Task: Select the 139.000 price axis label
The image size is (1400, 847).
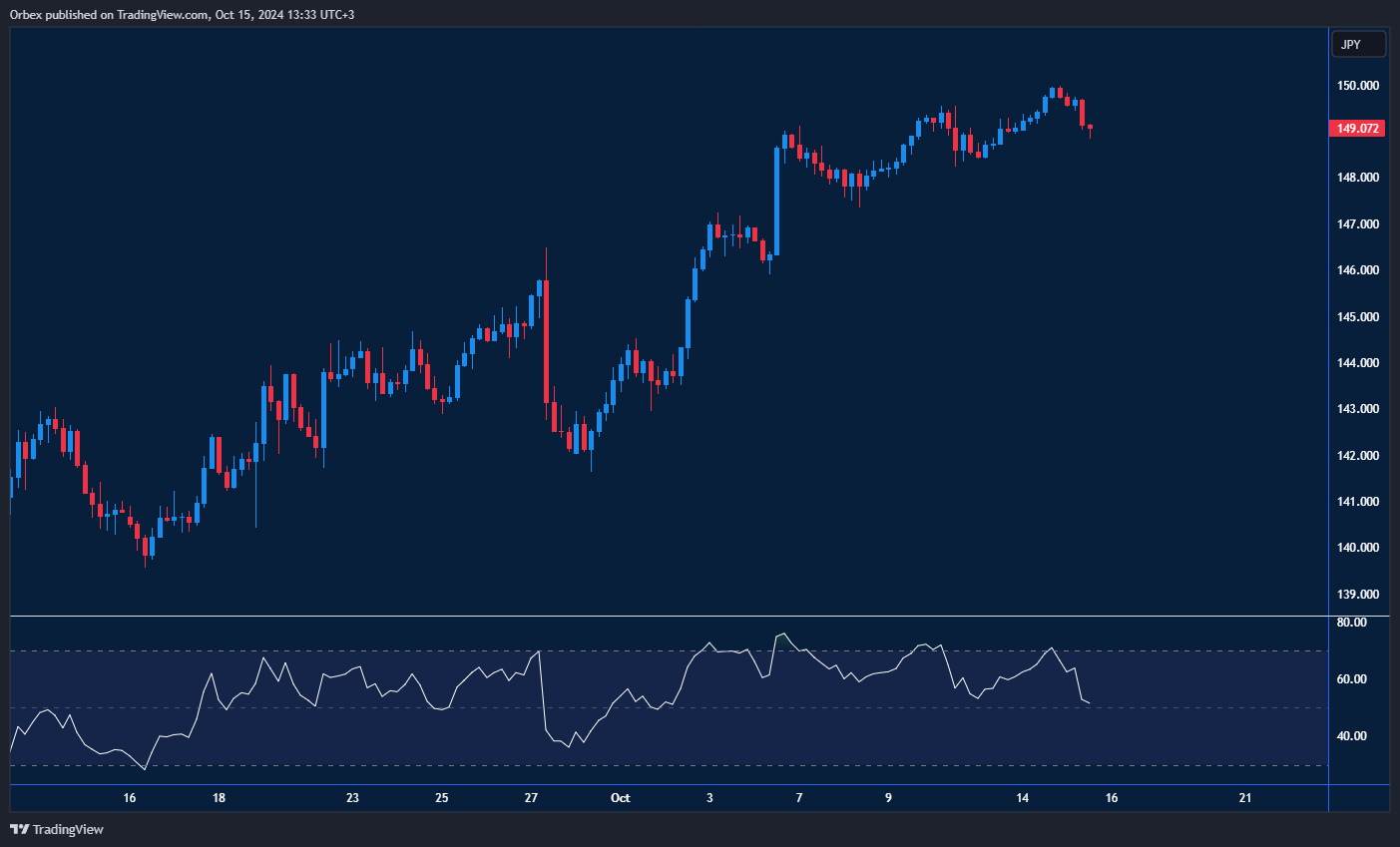Action: (1358, 595)
